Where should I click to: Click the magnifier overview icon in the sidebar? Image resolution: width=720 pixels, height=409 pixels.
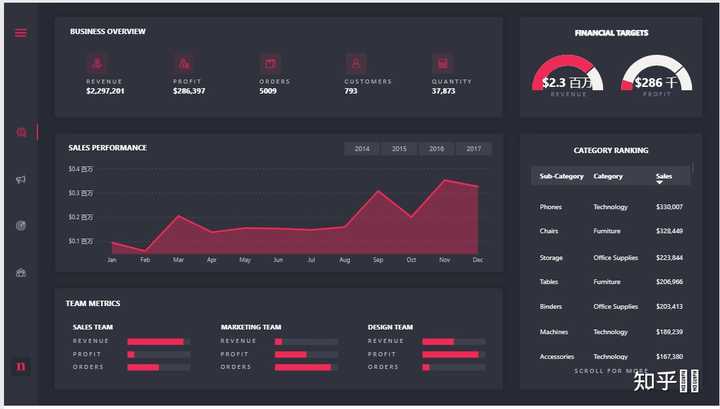pos(21,133)
